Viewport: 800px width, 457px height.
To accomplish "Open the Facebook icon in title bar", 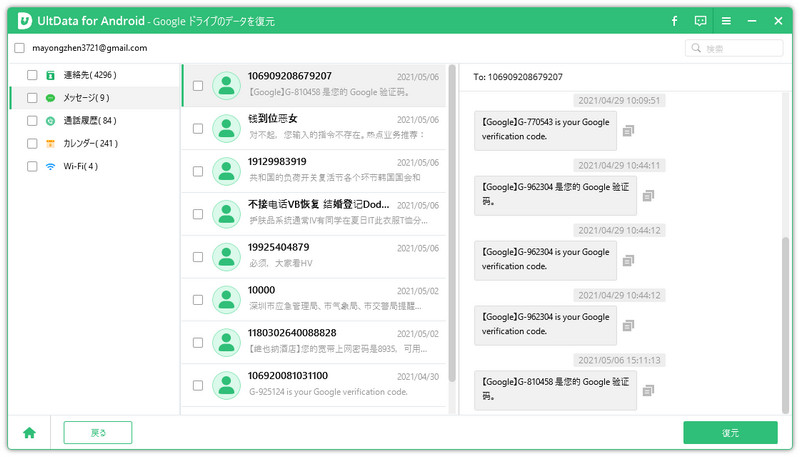I will click(674, 20).
